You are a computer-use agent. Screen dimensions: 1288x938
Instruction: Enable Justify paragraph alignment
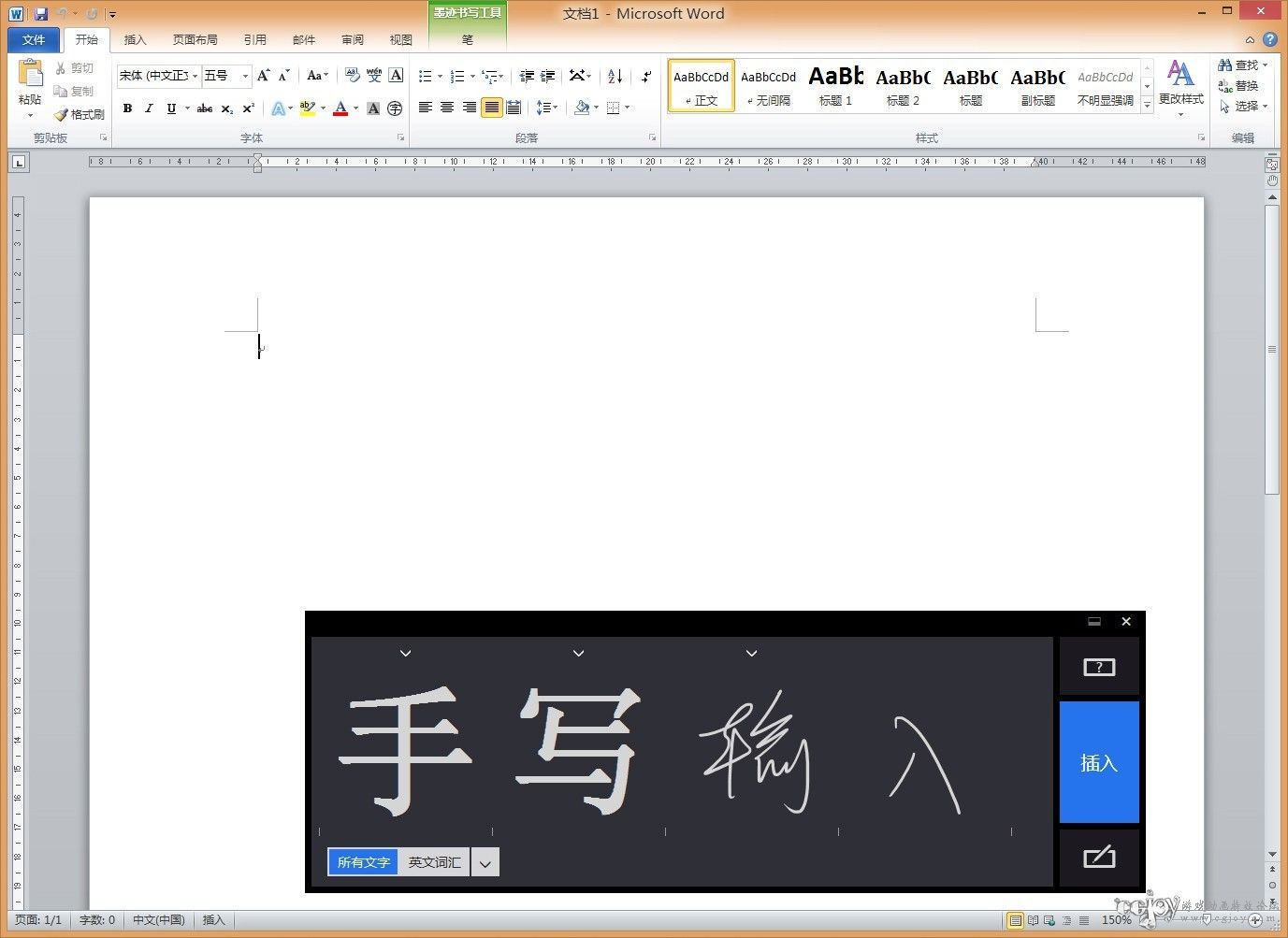click(x=492, y=108)
